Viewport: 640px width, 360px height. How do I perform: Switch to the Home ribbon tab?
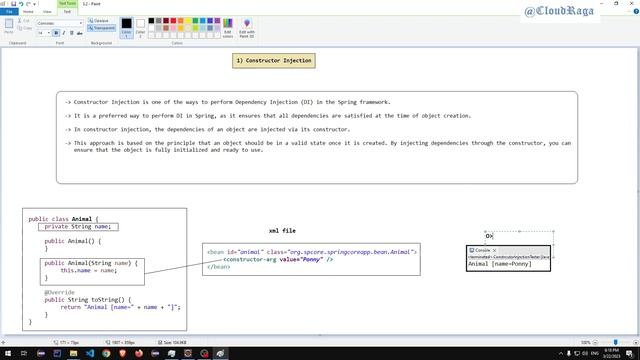tap(28, 11)
